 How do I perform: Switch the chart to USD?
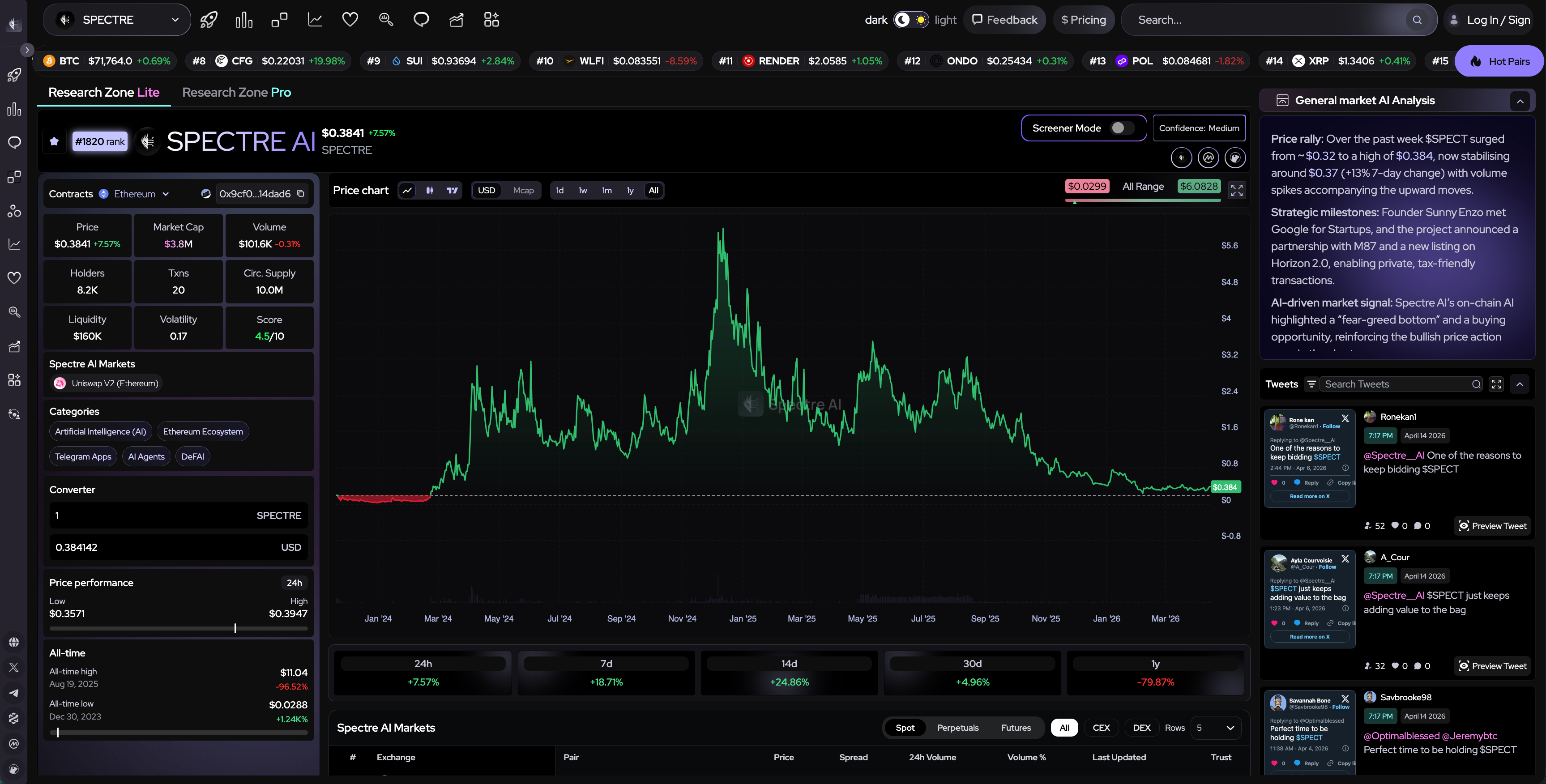tap(486, 190)
